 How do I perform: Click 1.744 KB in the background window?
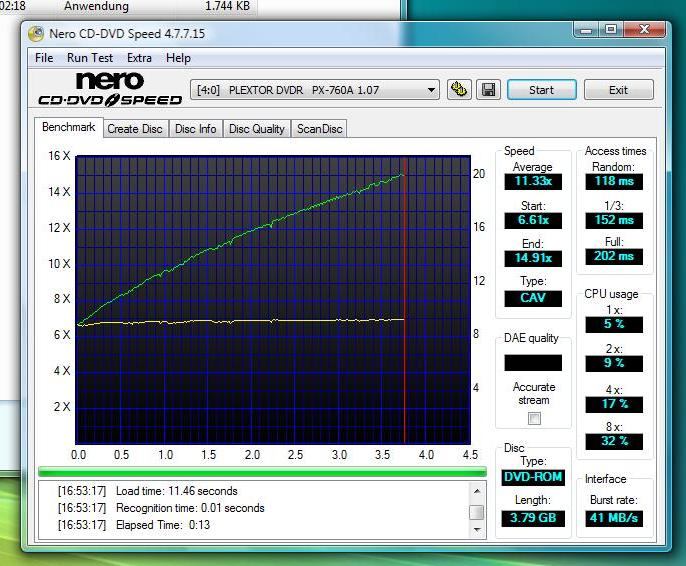coord(228,6)
